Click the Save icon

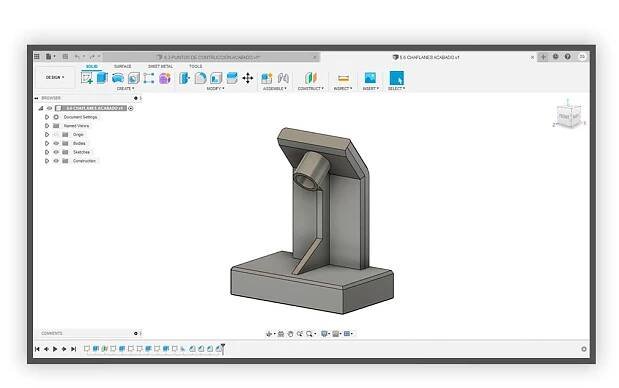(66, 57)
